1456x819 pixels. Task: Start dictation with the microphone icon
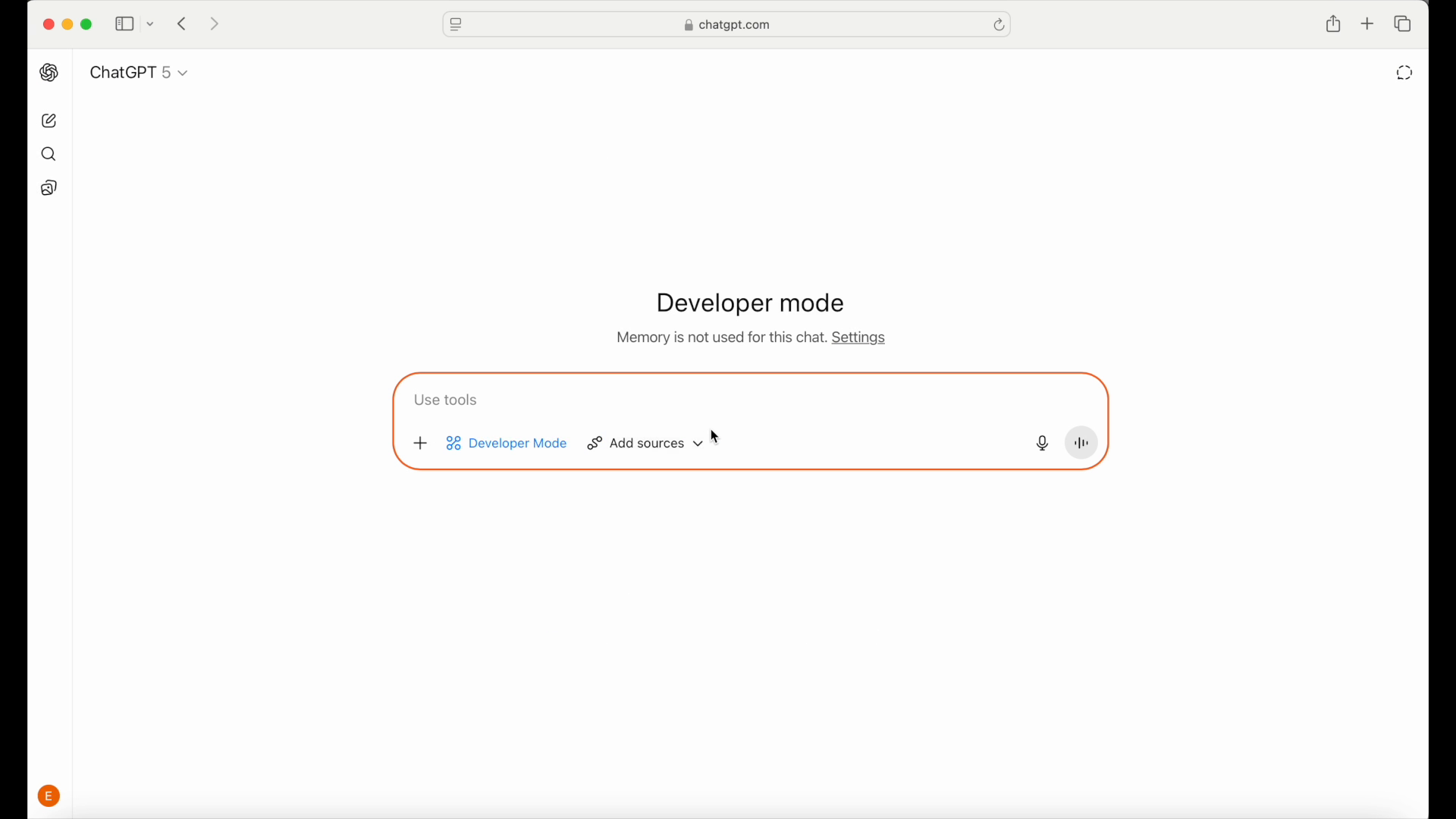point(1042,443)
